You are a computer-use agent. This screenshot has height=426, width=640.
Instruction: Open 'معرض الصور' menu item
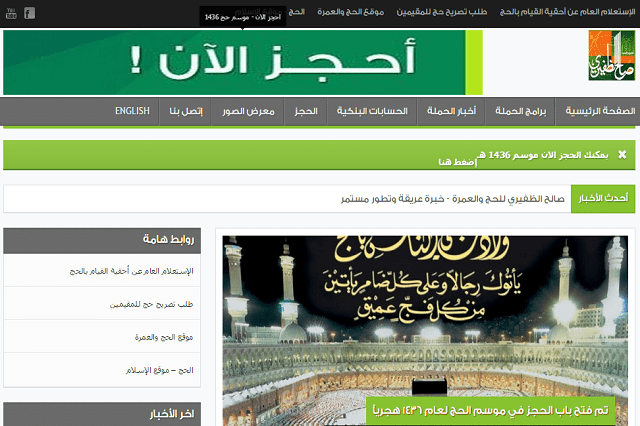point(248,111)
